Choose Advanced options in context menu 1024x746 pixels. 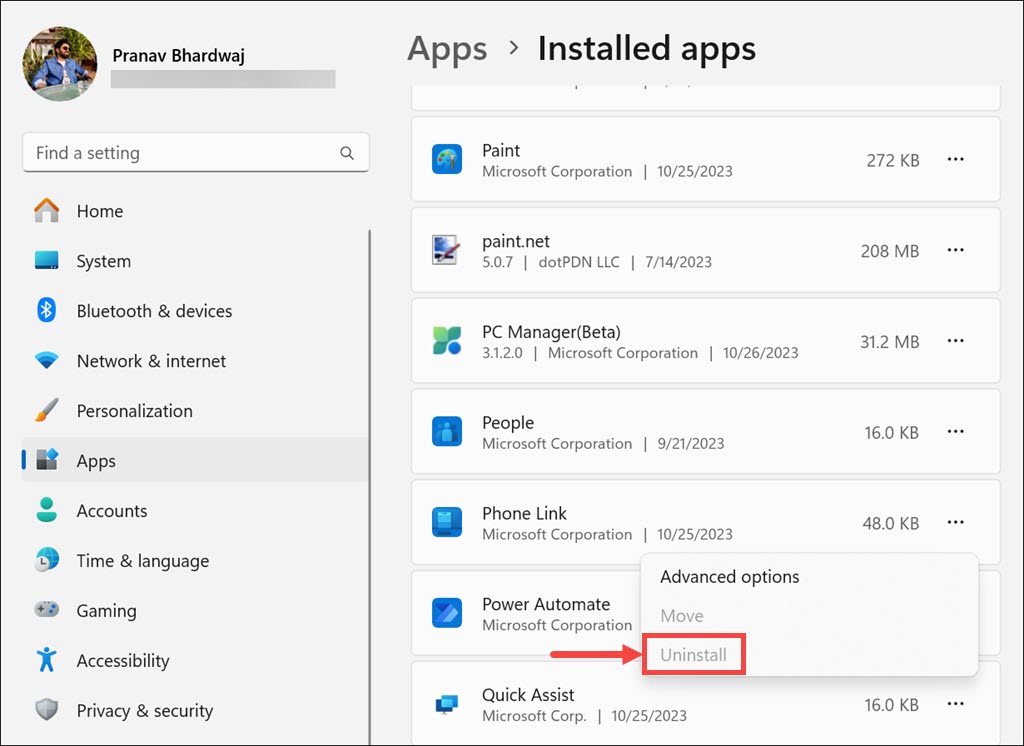point(730,577)
